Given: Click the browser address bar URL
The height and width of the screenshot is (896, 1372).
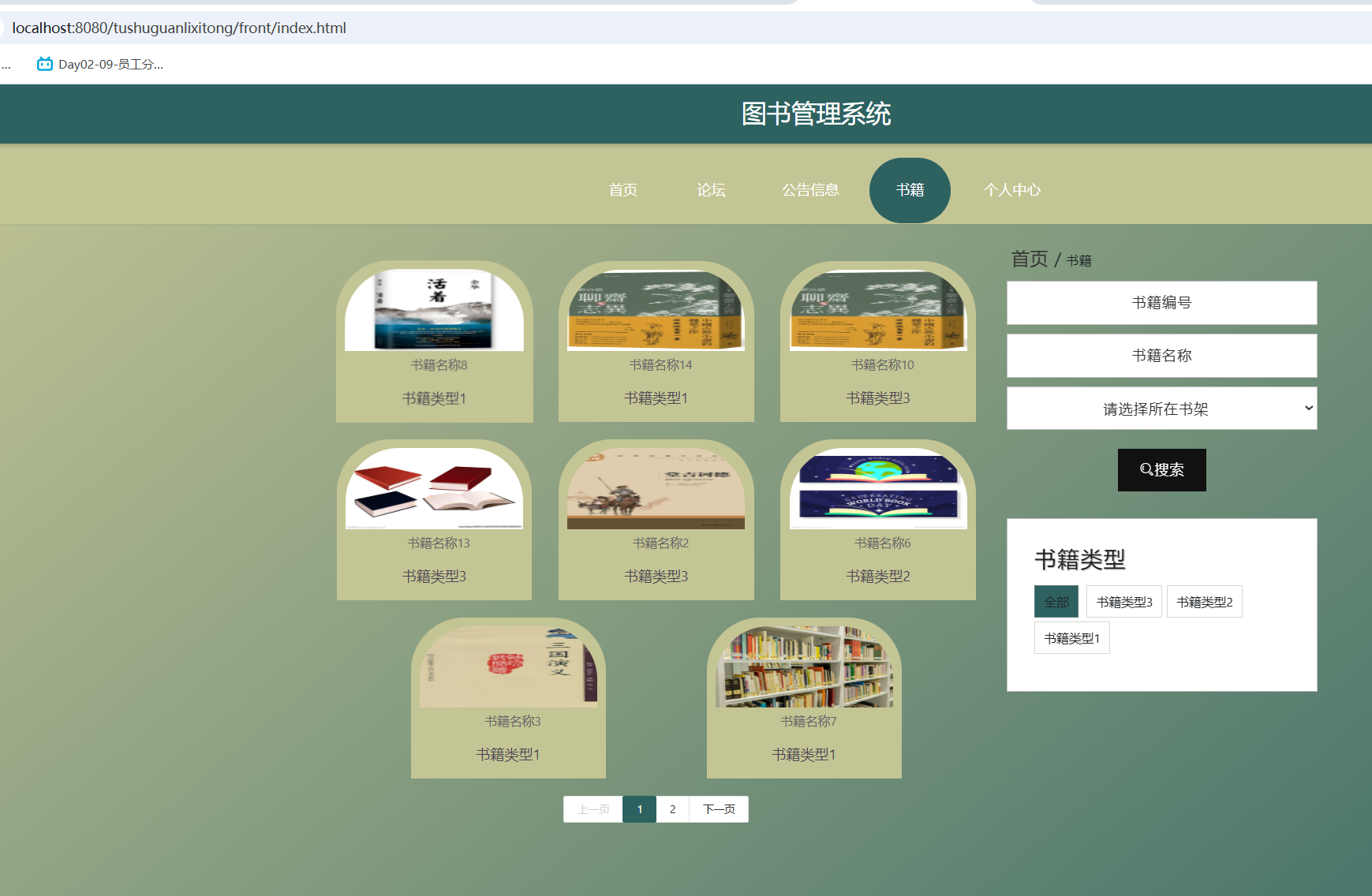Looking at the screenshot, I should (x=179, y=28).
